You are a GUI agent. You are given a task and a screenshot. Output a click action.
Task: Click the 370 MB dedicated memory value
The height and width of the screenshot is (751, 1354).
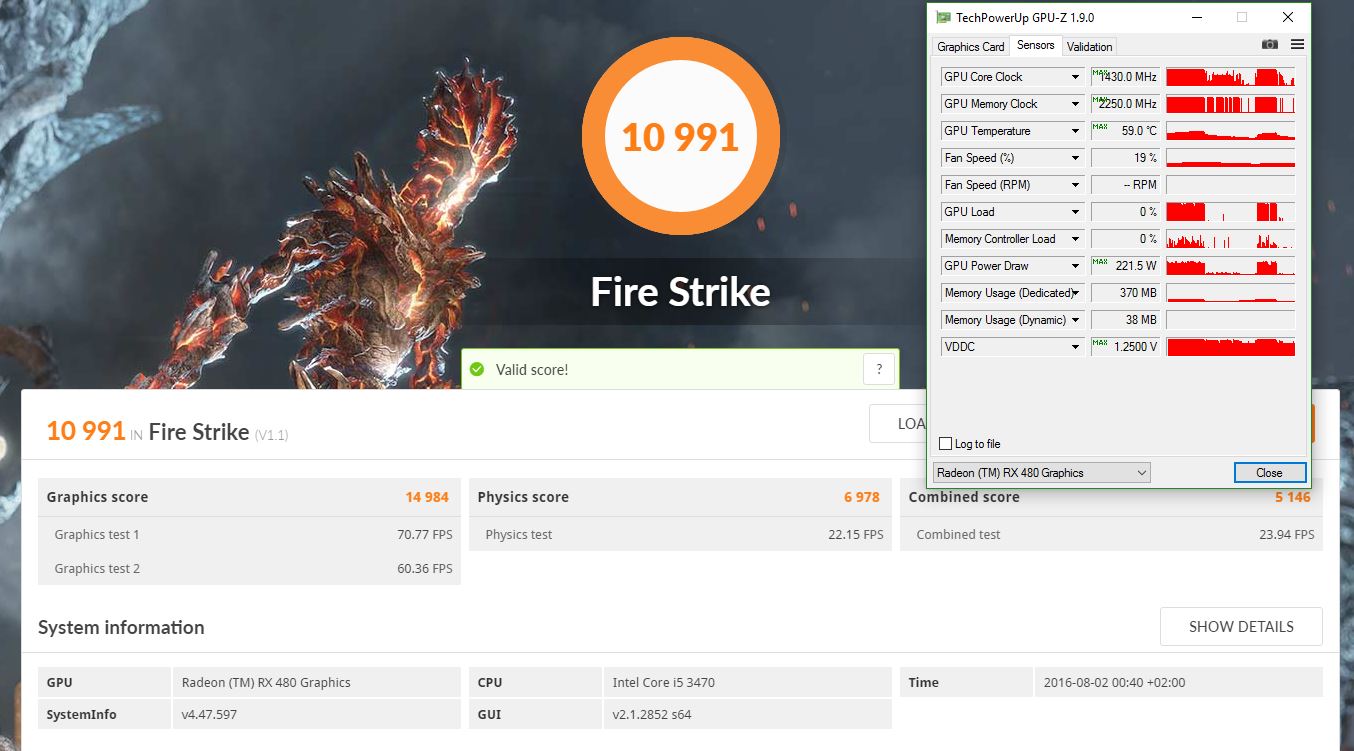pos(1125,293)
